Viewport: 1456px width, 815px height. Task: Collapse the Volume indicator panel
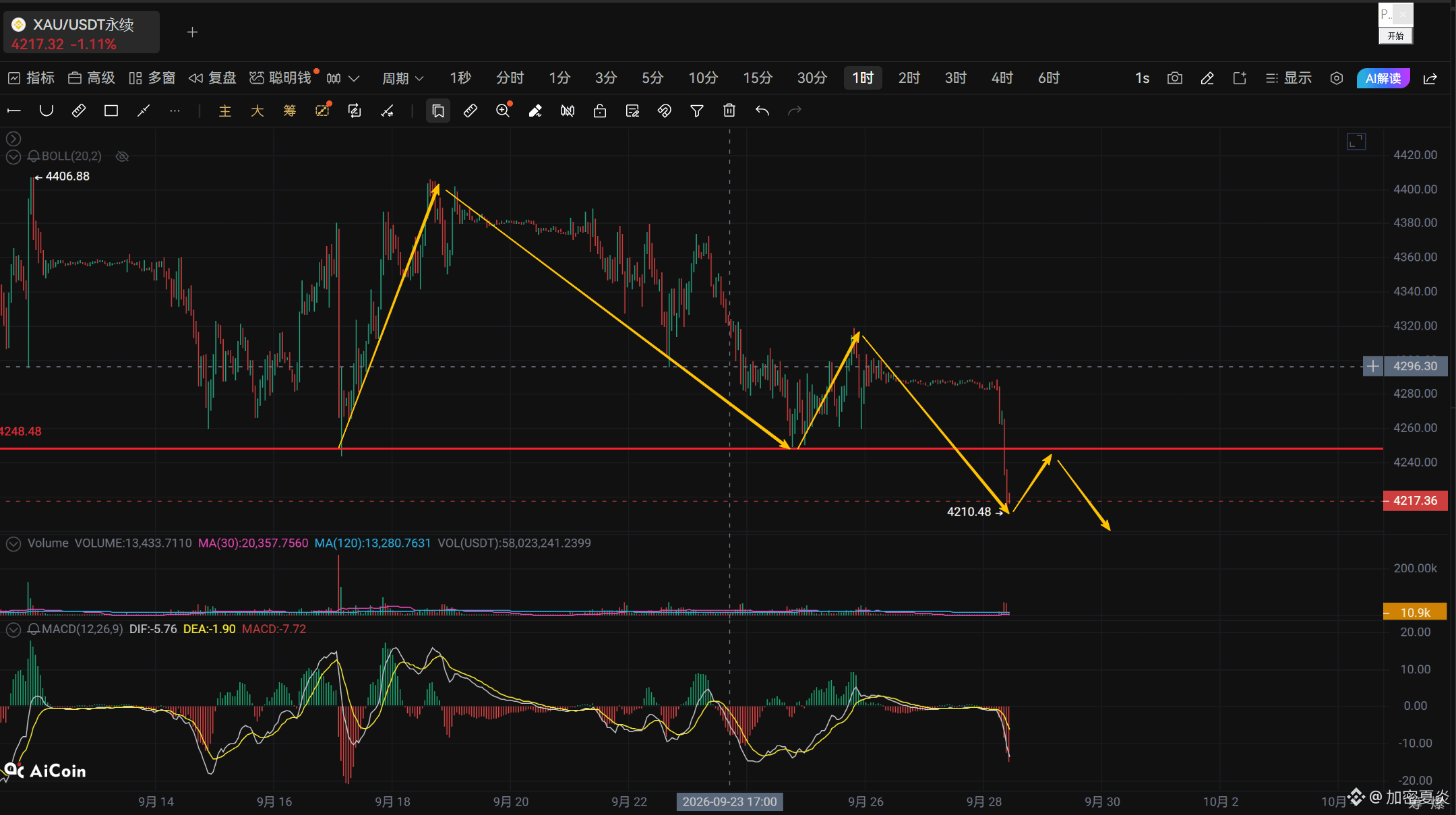pos(13,543)
